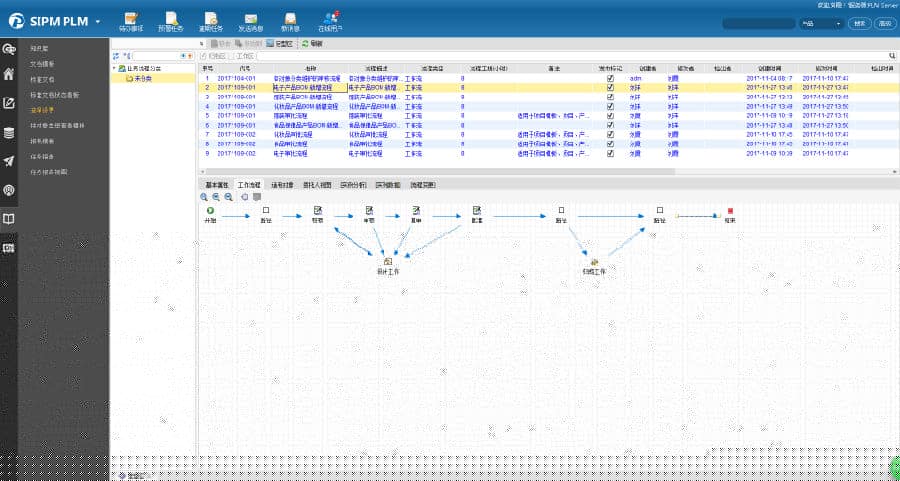Image resolution: width=900 pixels, height=481 pixels.
Task: Toggle the publish checkbox in table row 1
Action: click(611, 78)
